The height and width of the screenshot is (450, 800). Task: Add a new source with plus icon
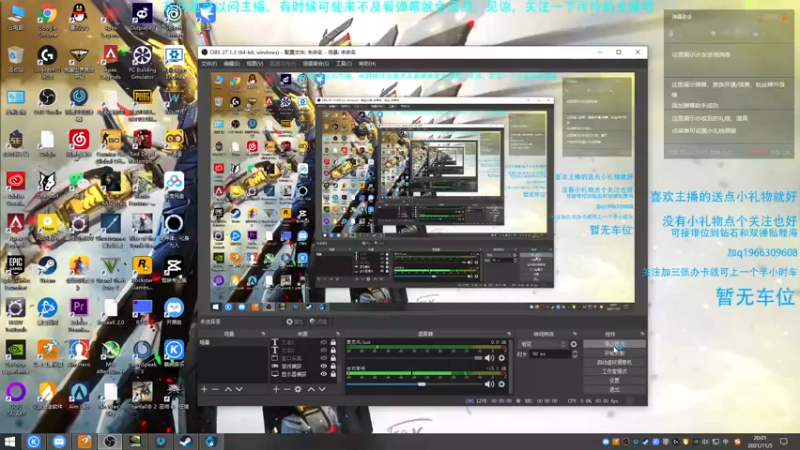[x=276, y=389]
